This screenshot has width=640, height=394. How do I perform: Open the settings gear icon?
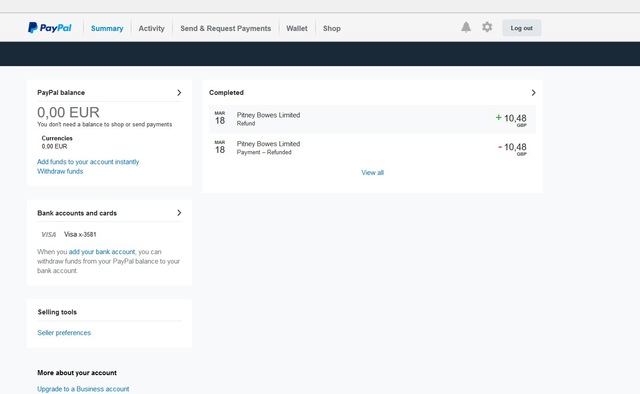(x=487, y=27)
